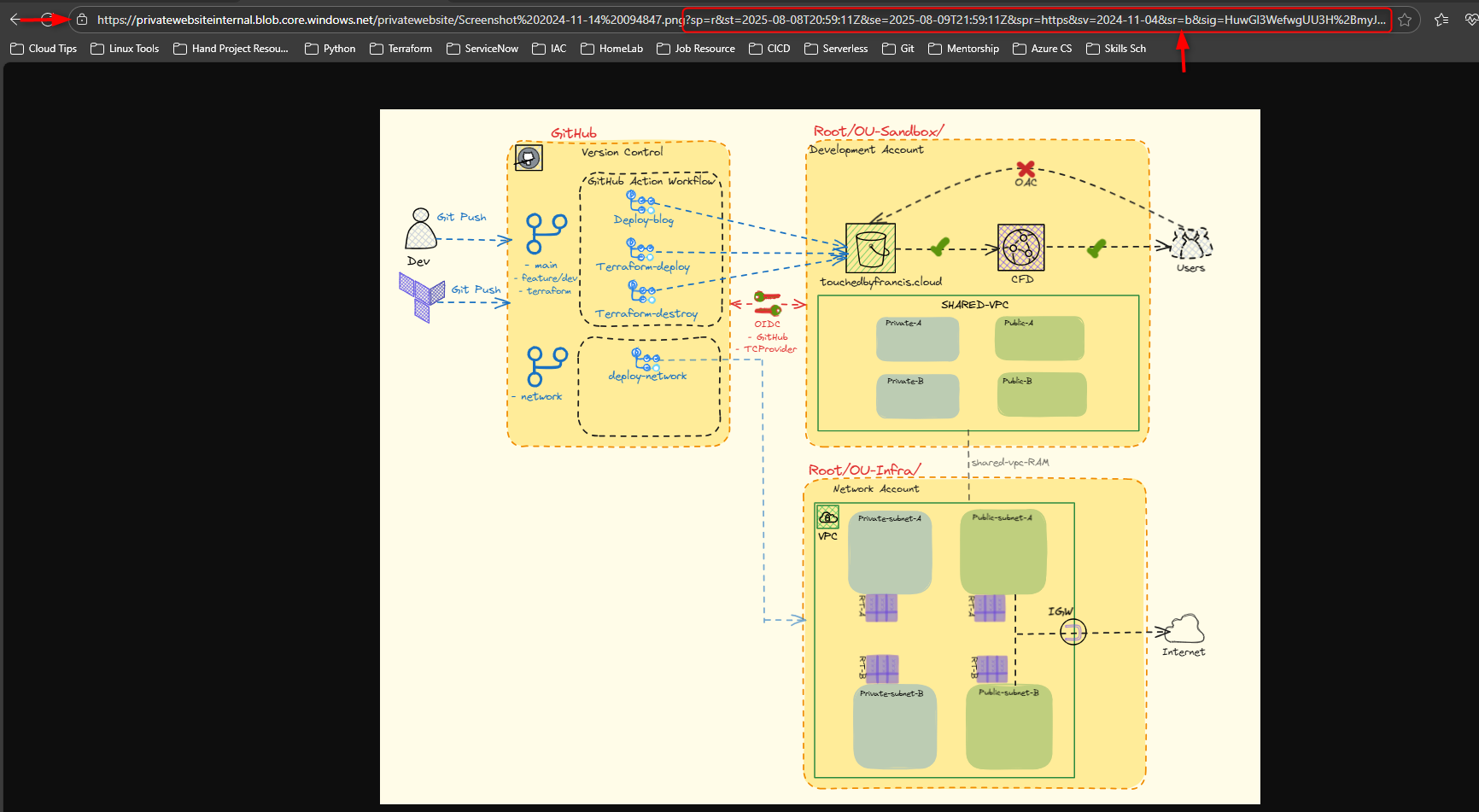The height and width of the screenshot is (812, 1479).
Task: Open the Azure CS bookmarks
Action: tap(1042, 49)
